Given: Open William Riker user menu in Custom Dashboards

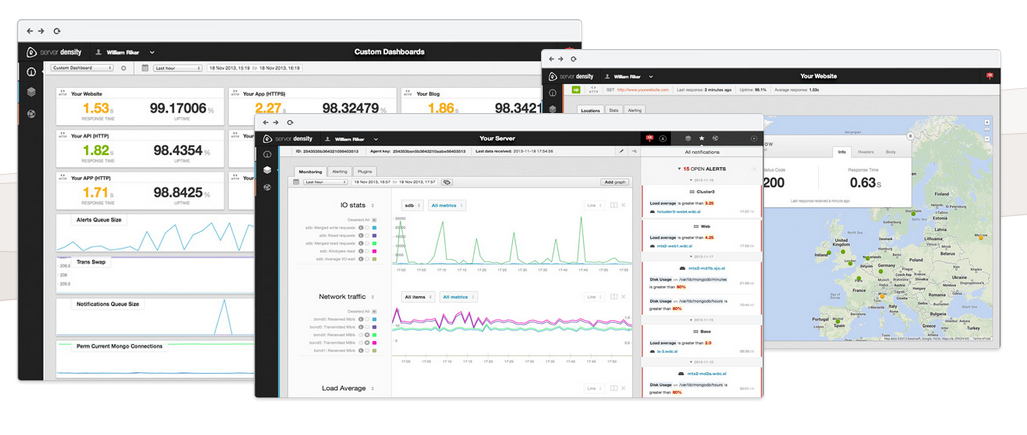Looking at the screenshot, I should pyautogui.click(x=124, y=52).
